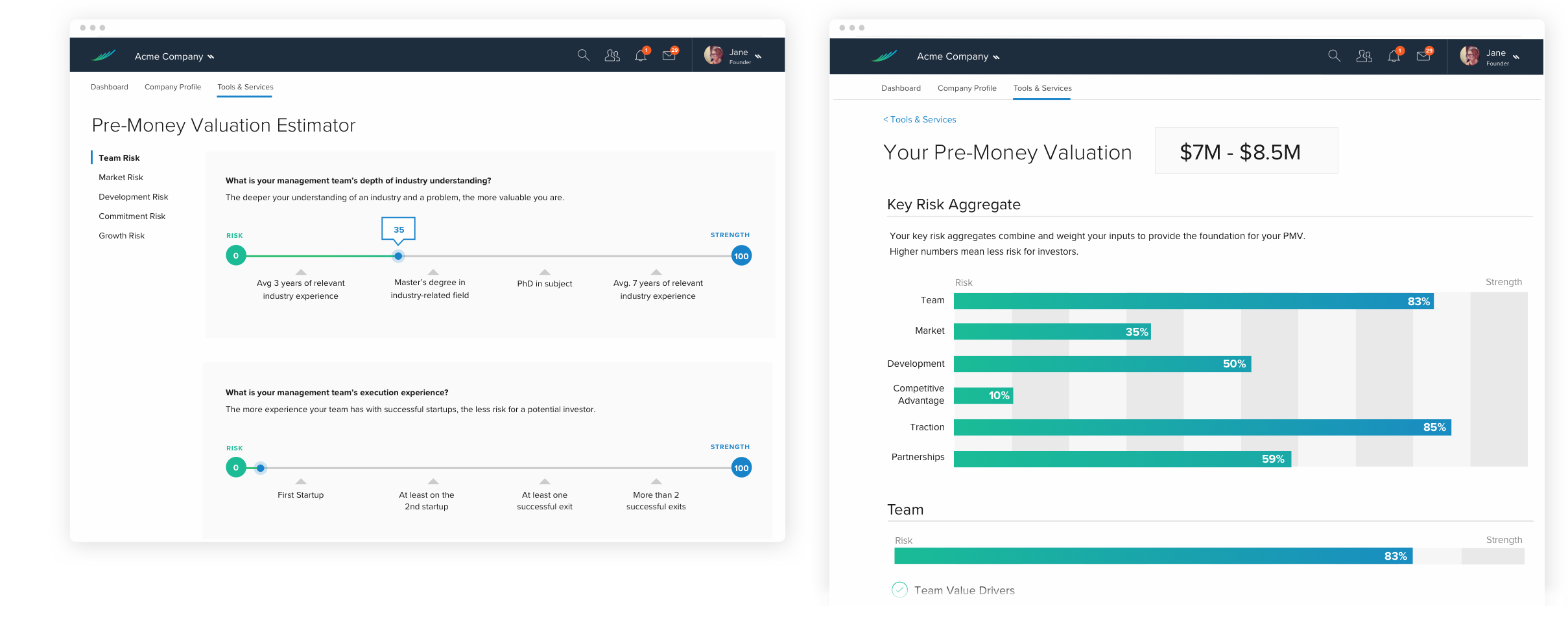
Task: Click marker above 'At least one successful exit'
Action: tap(545, 481)
